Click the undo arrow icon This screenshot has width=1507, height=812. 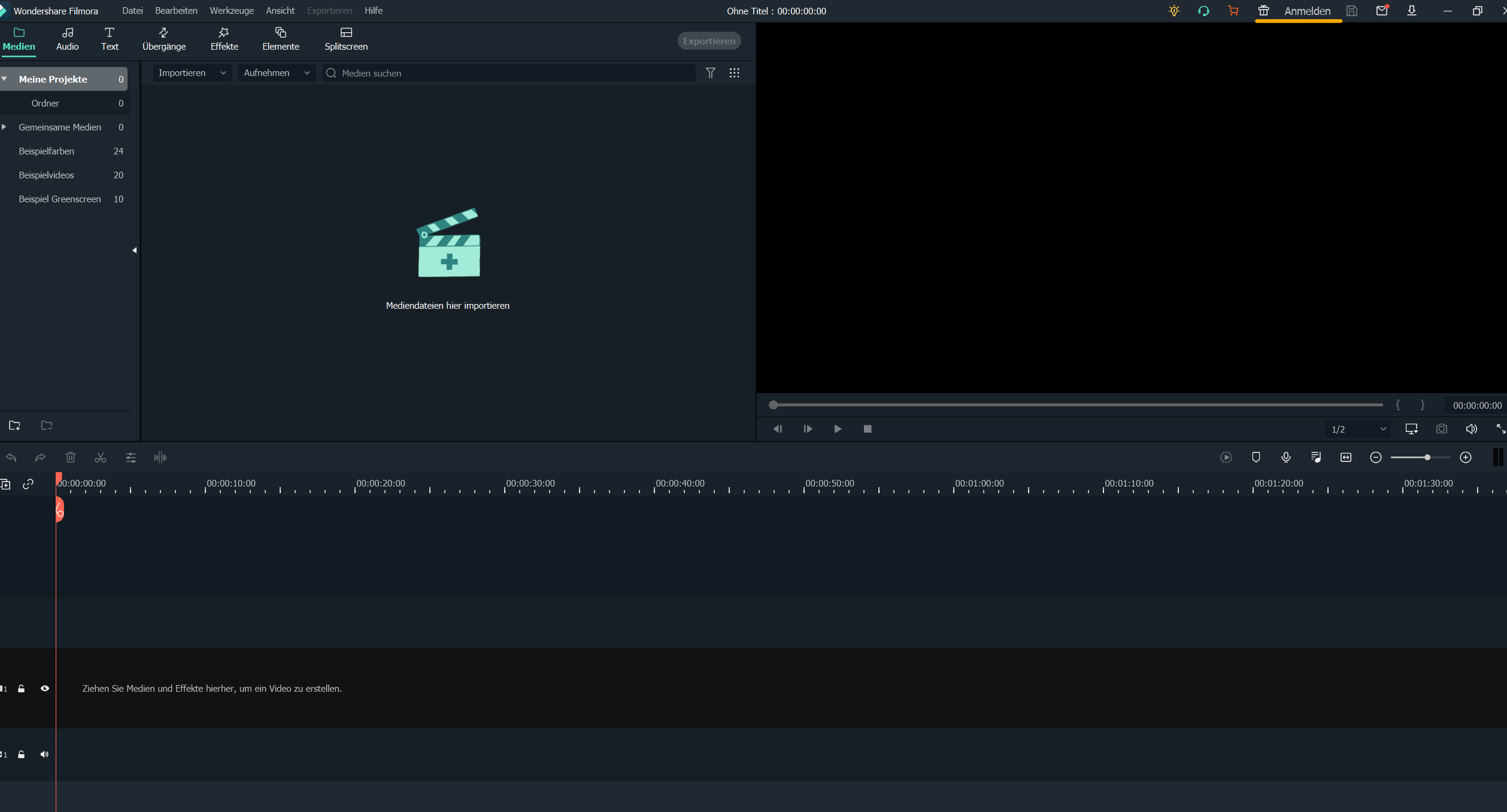tap(11, 457)
